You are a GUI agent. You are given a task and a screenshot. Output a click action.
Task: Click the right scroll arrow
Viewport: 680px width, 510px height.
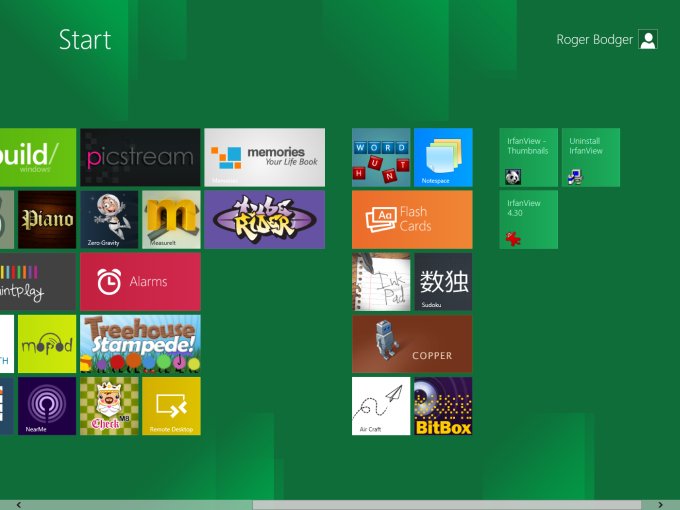pyautogui.click(x=660, y=505)
